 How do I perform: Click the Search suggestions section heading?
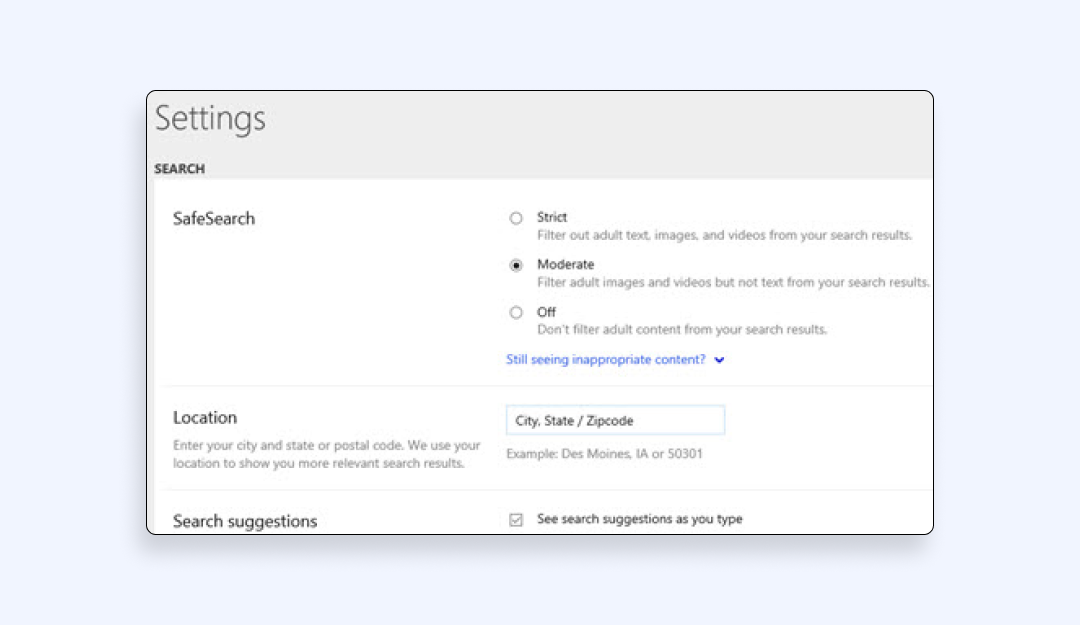tap(245, 521)
